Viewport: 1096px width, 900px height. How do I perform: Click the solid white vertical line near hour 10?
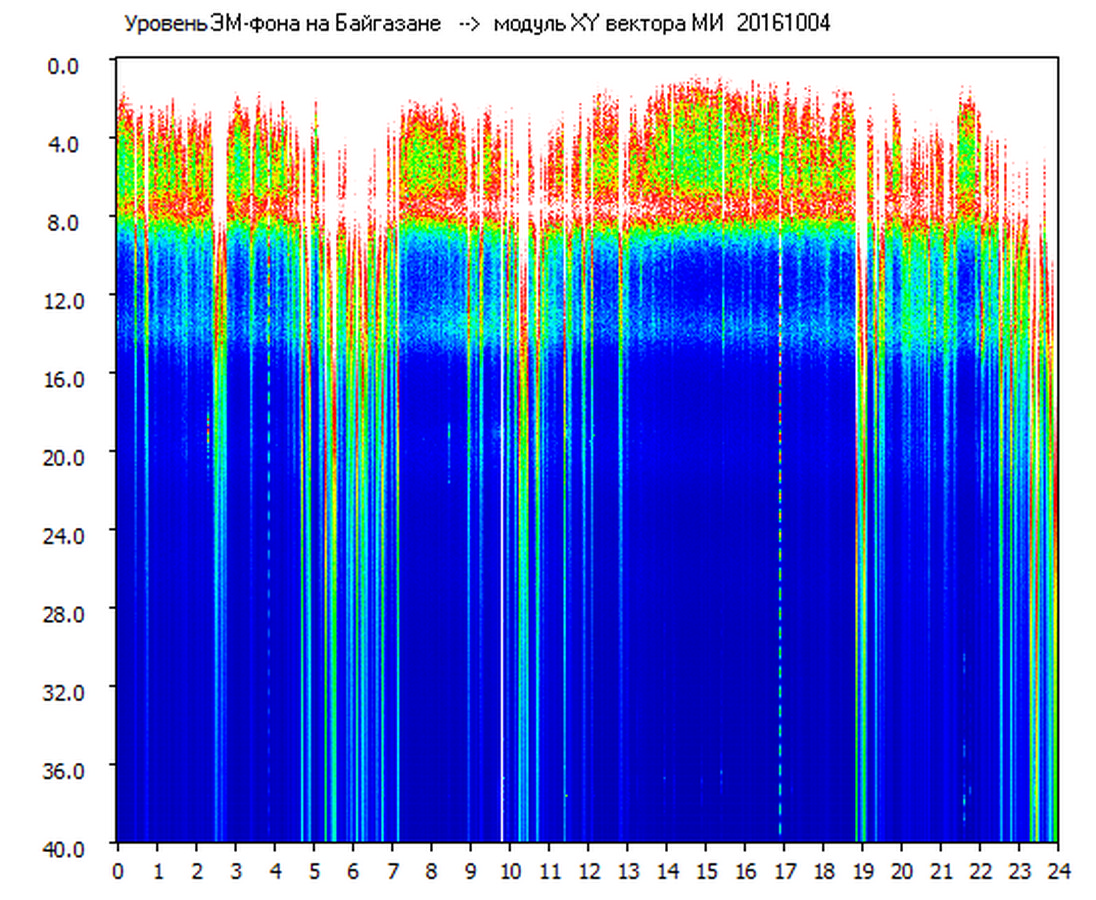502,600
